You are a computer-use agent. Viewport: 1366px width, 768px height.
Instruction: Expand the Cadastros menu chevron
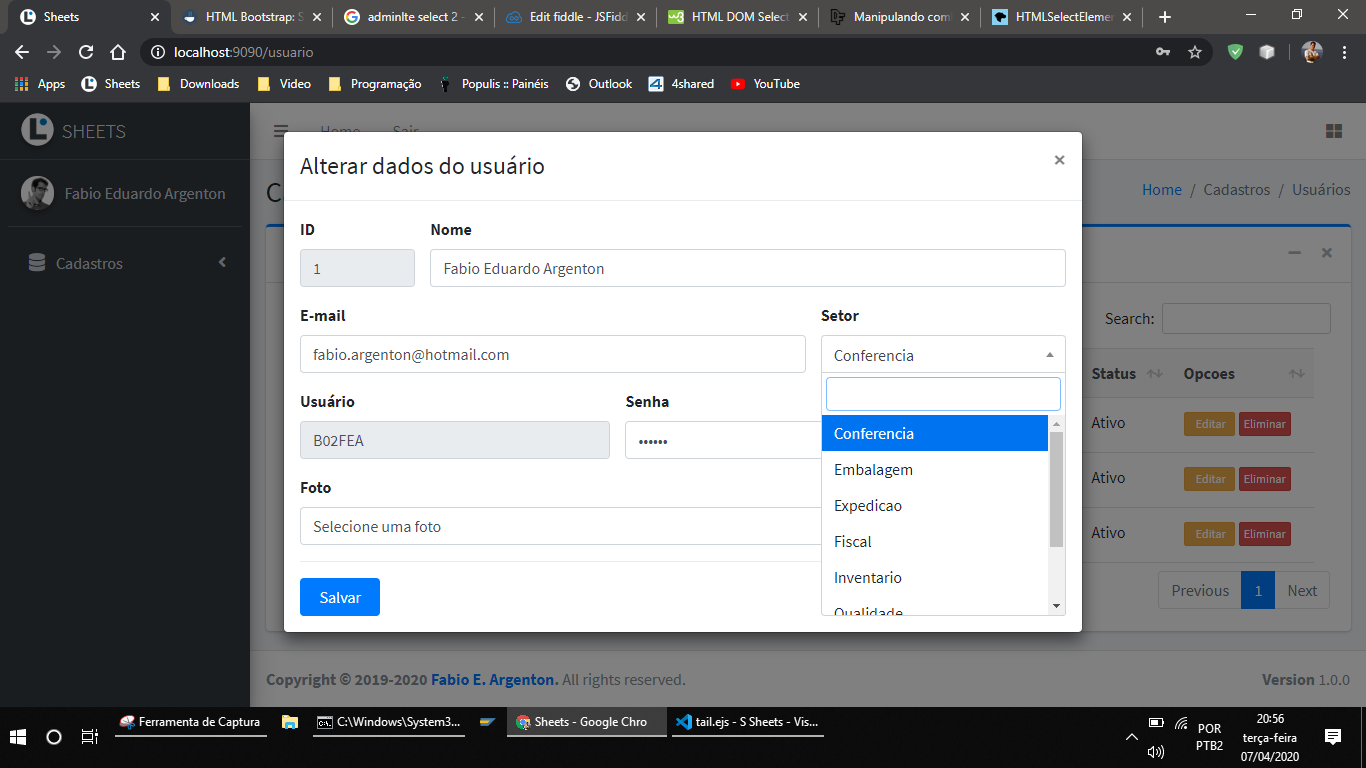[x=222, y=263]
